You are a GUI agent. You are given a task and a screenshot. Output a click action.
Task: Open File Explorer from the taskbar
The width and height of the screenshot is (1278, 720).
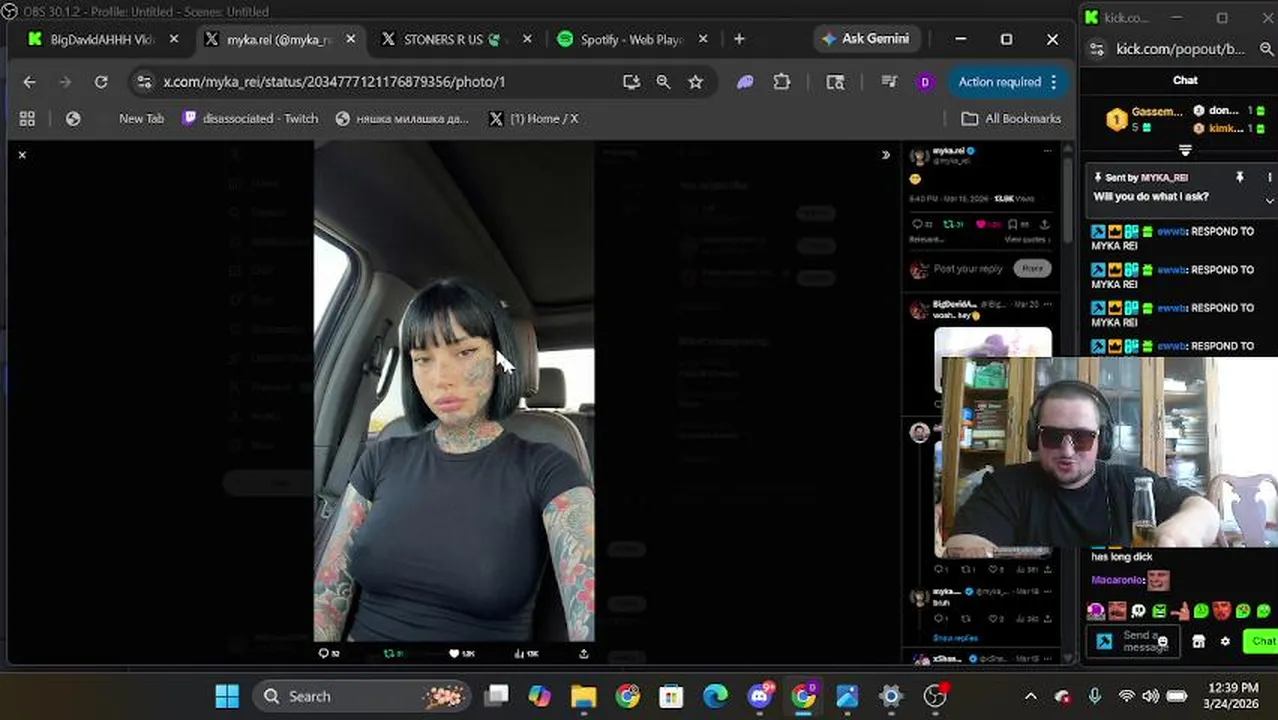click(x=583, y=696)
